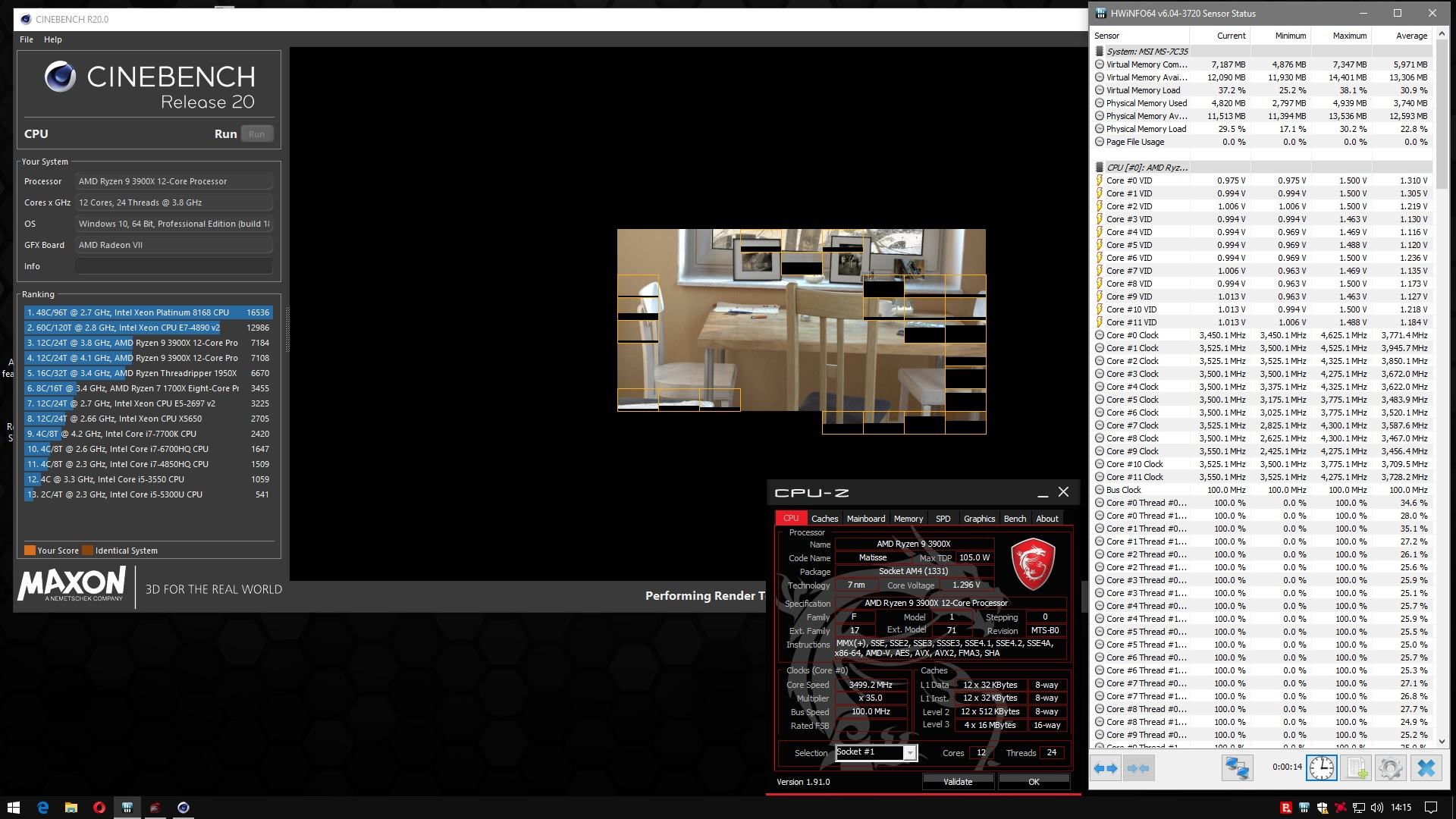Click the Average column header in HWiNFO
This screenshot has height=819, width=1456.
click(x=1401, y=36)
